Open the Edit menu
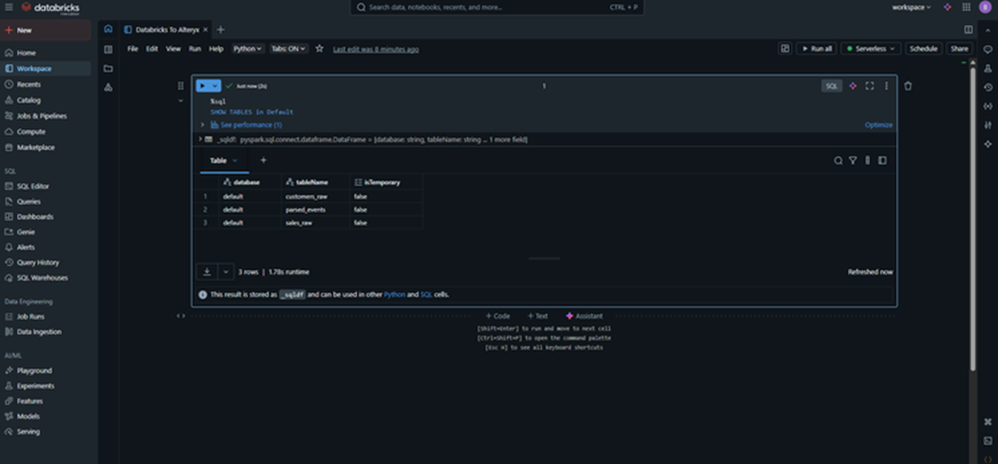998x464 pixels. tap(152, 49)
